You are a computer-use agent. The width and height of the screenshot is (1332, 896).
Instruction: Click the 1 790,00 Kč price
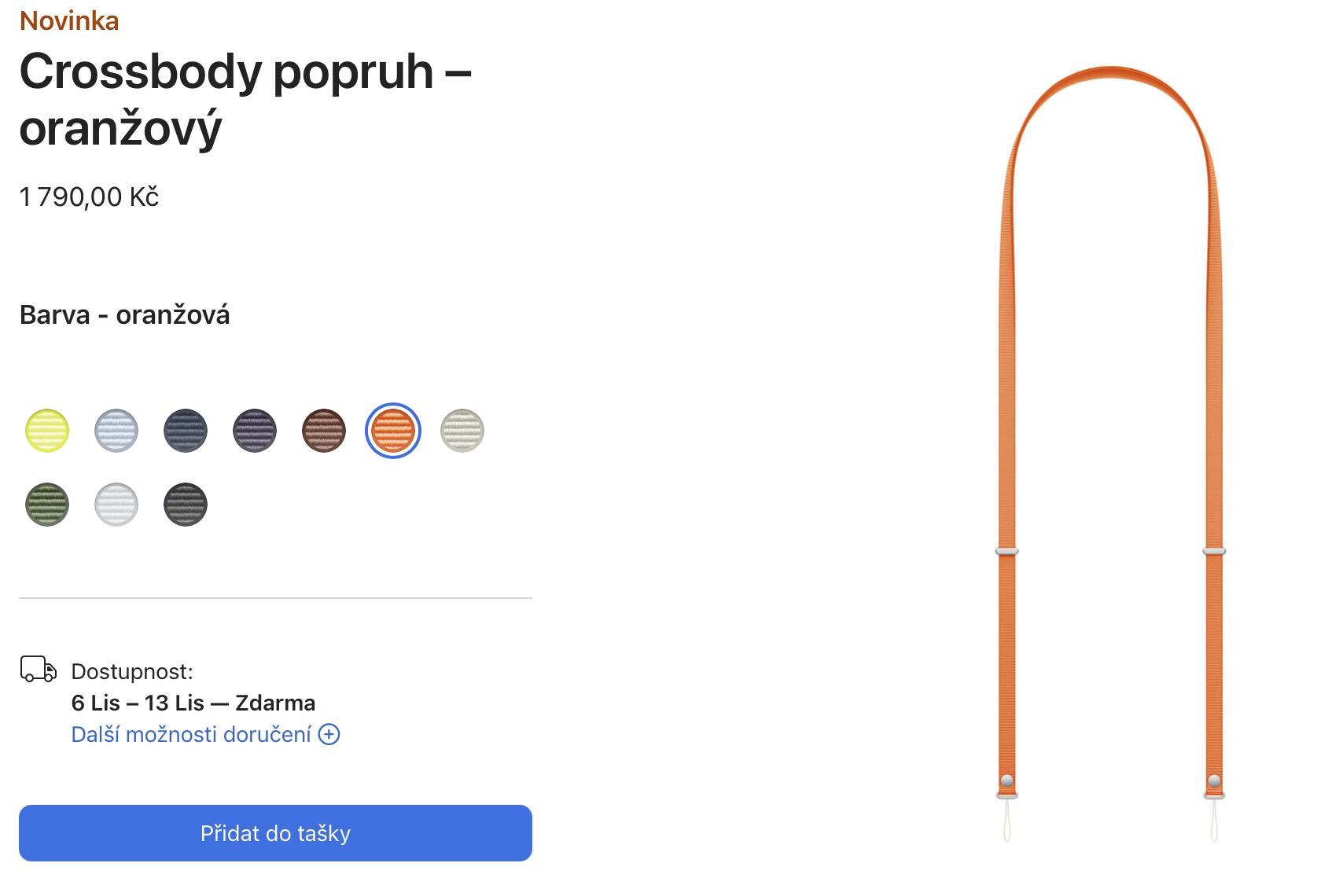point(89,196)
